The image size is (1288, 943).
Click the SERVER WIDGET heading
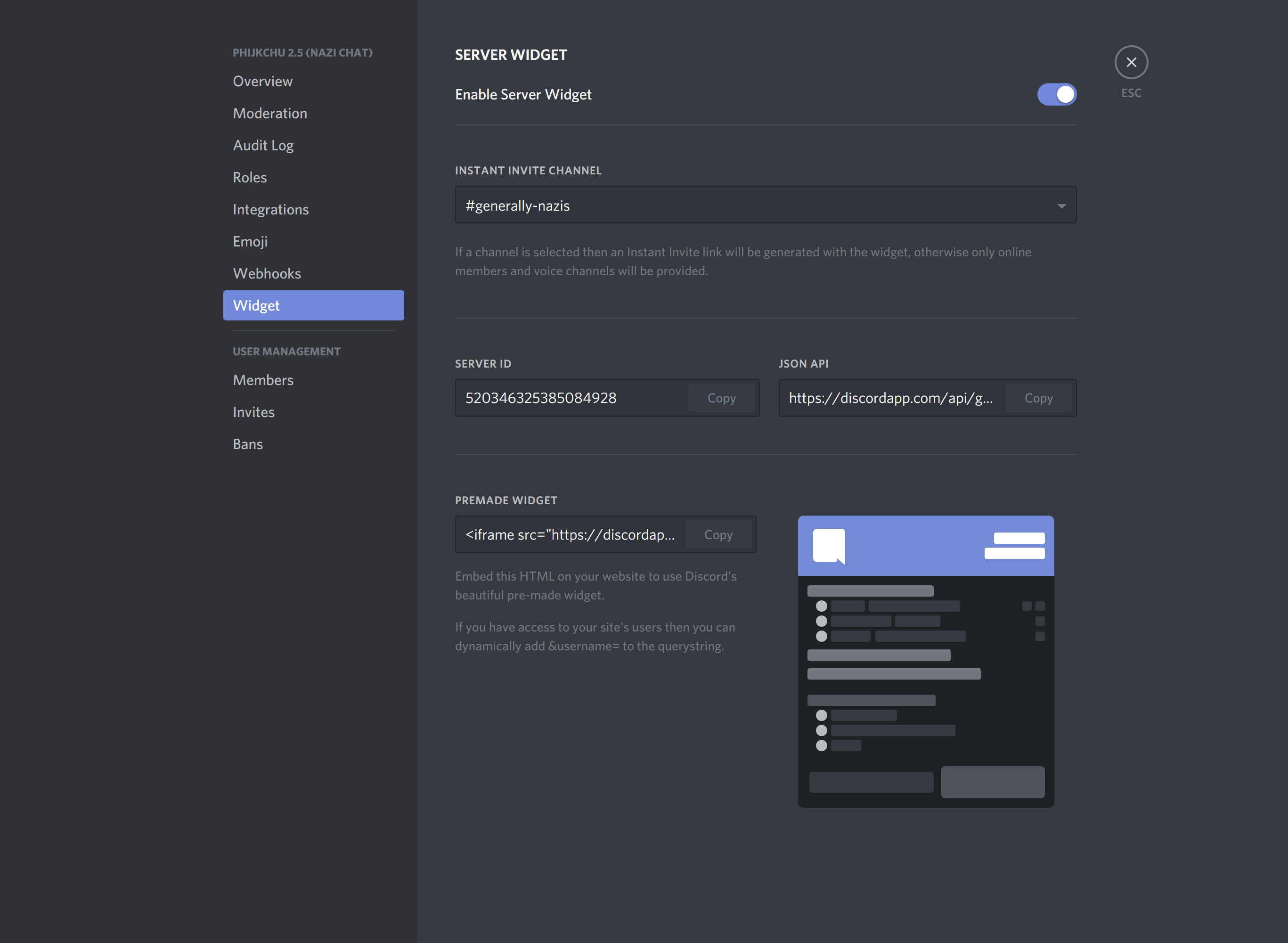(x=511, y=55)
